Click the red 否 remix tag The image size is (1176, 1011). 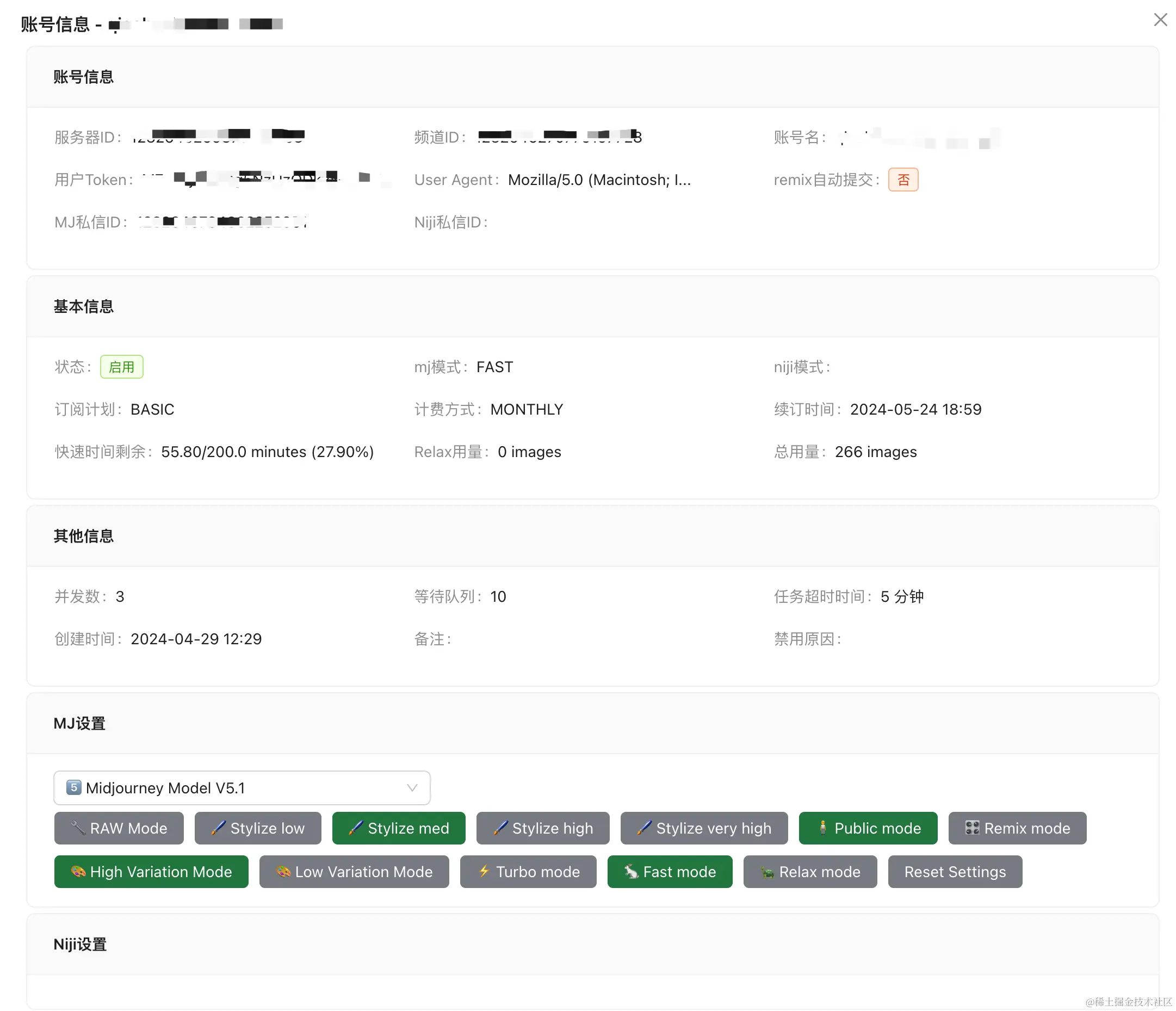click(x=903, y=180)
